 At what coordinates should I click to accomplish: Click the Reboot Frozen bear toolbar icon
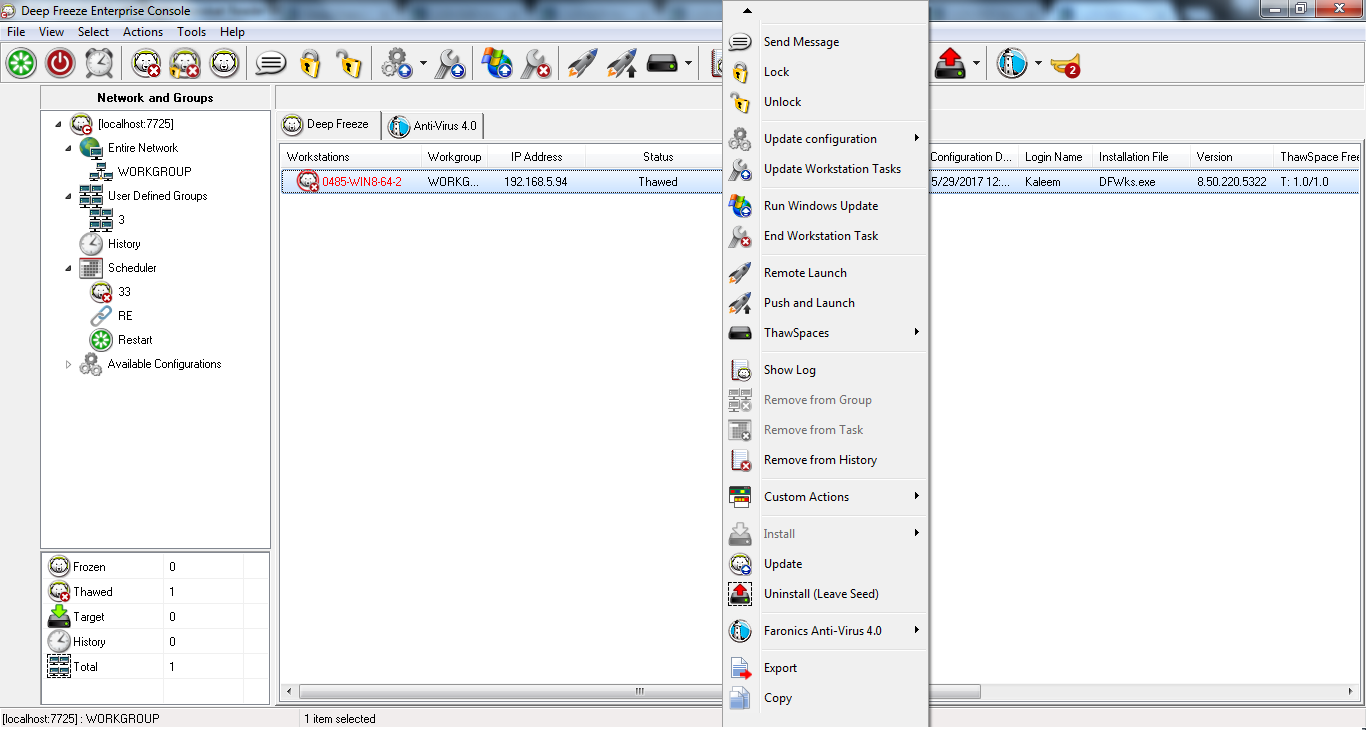[224, 64]
